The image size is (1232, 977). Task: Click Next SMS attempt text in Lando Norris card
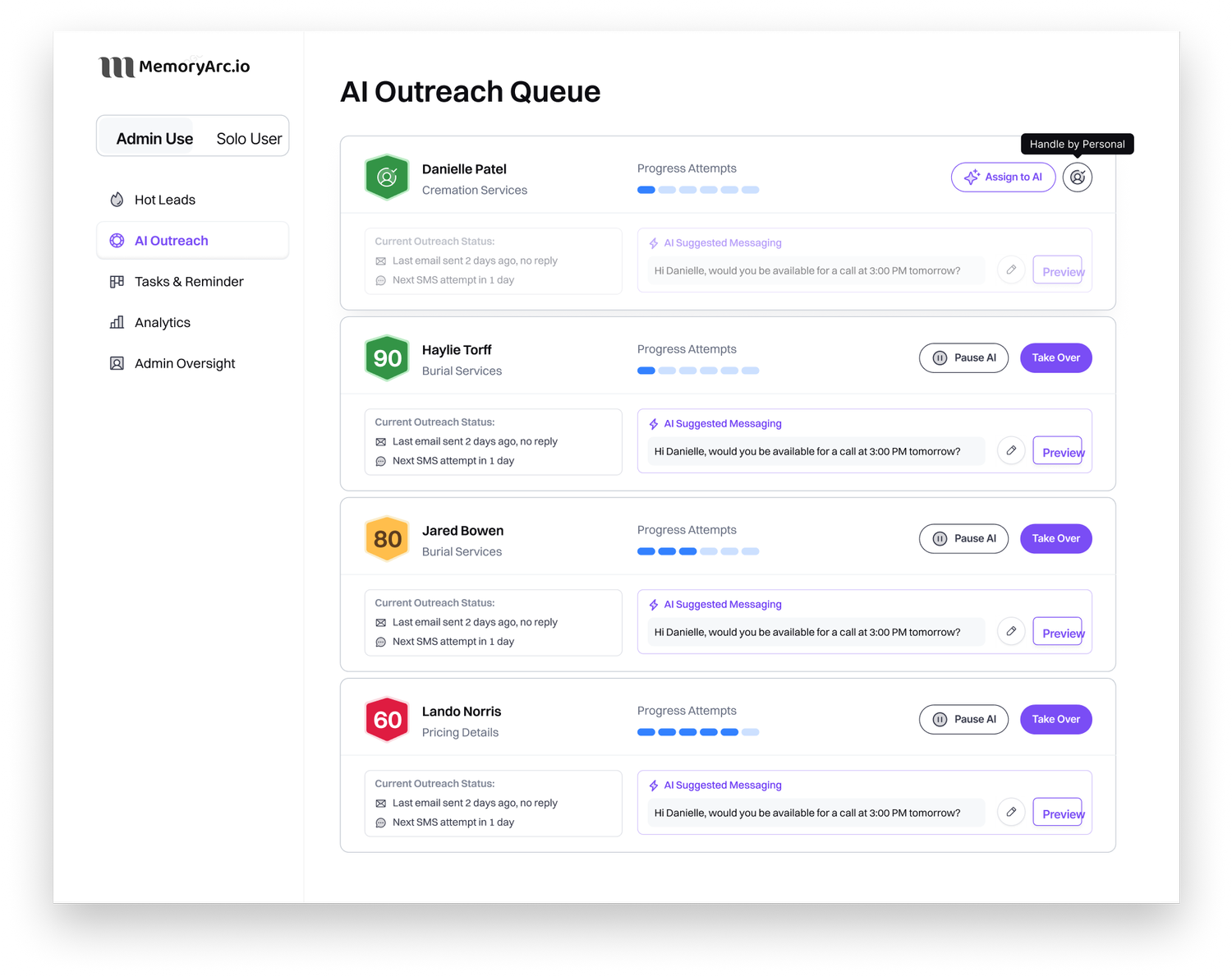(453, 823)
